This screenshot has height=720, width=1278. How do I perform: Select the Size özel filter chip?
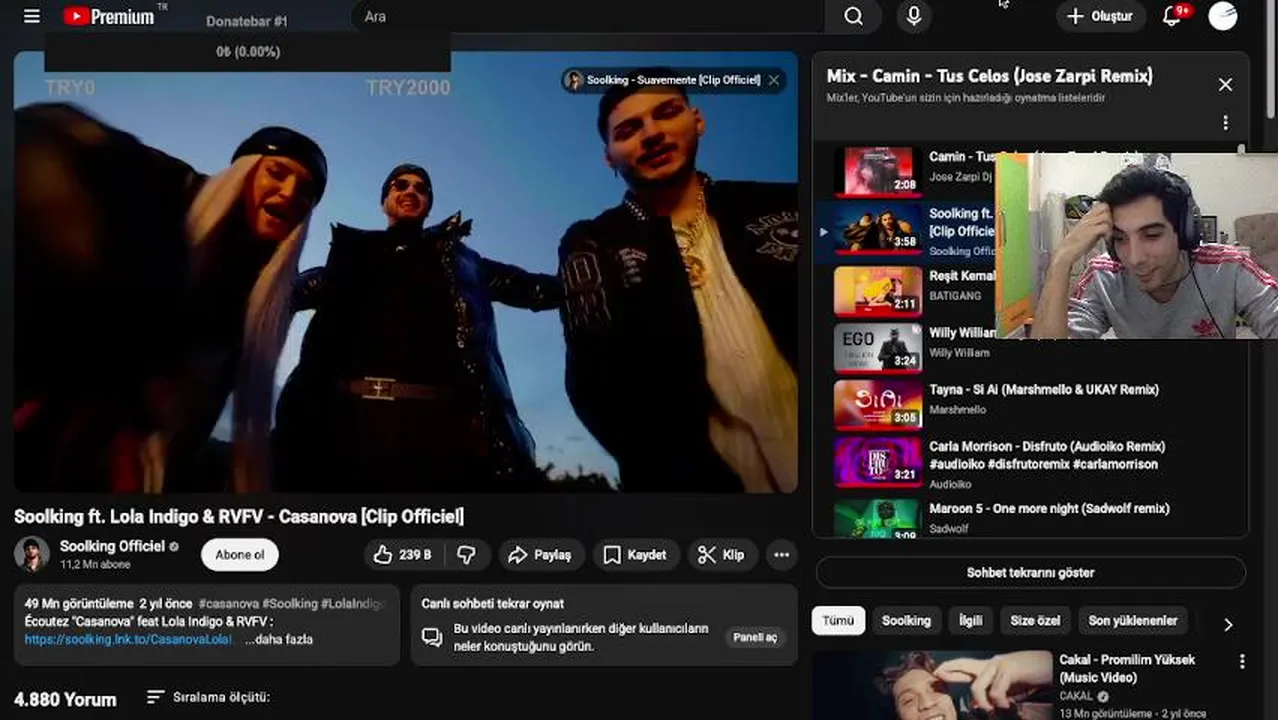pos(1035,621)
